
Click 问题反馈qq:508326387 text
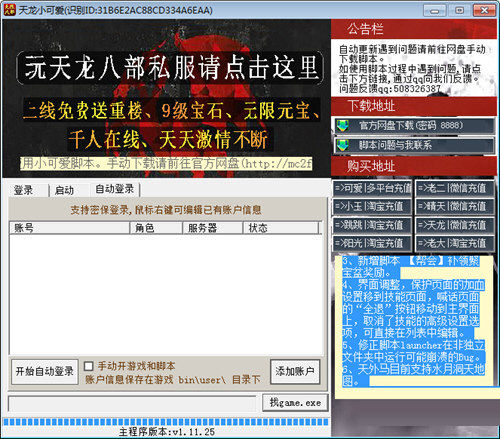click(x=390, y=89)
